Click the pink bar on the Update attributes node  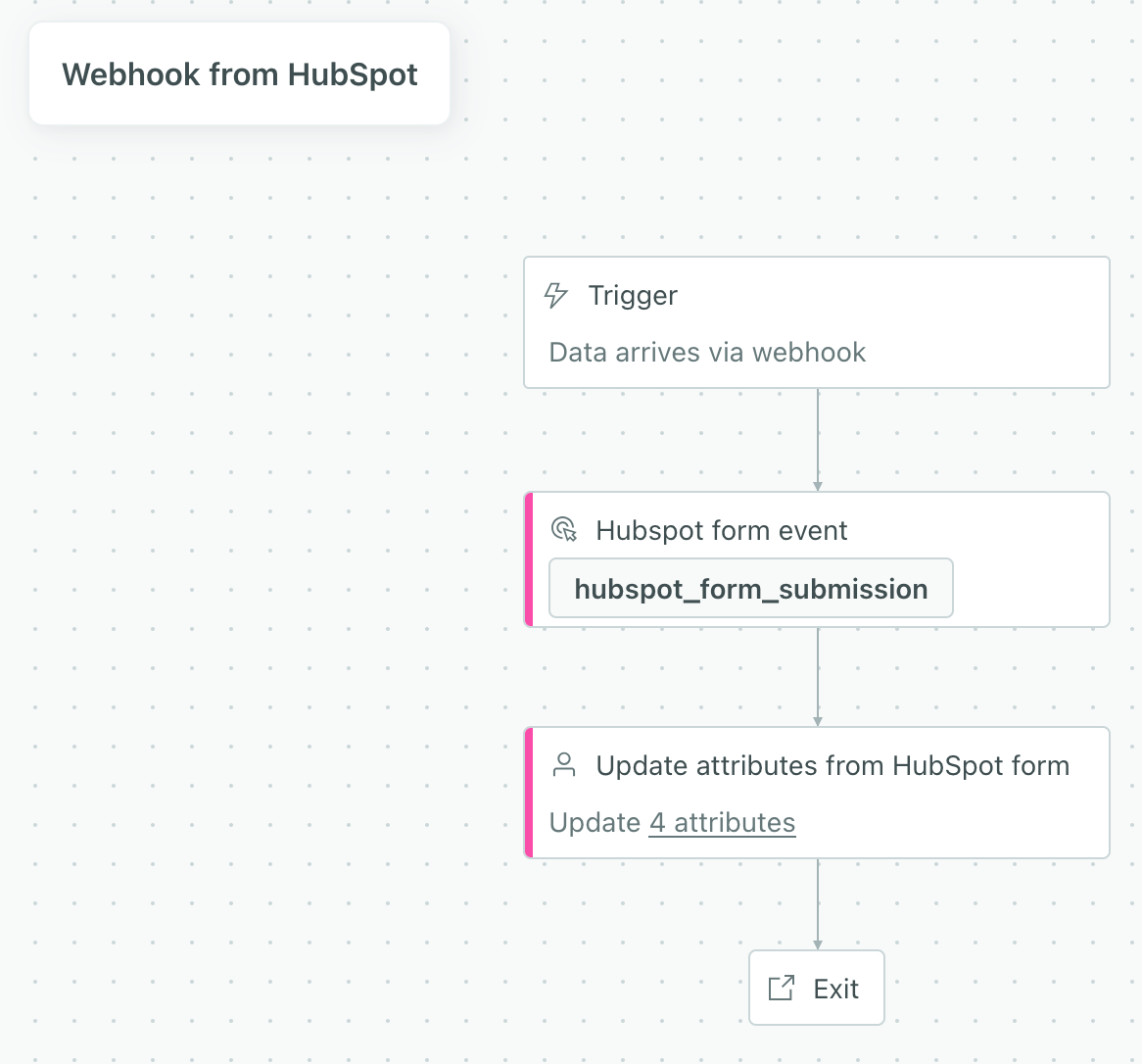click(x=530, y=793)
